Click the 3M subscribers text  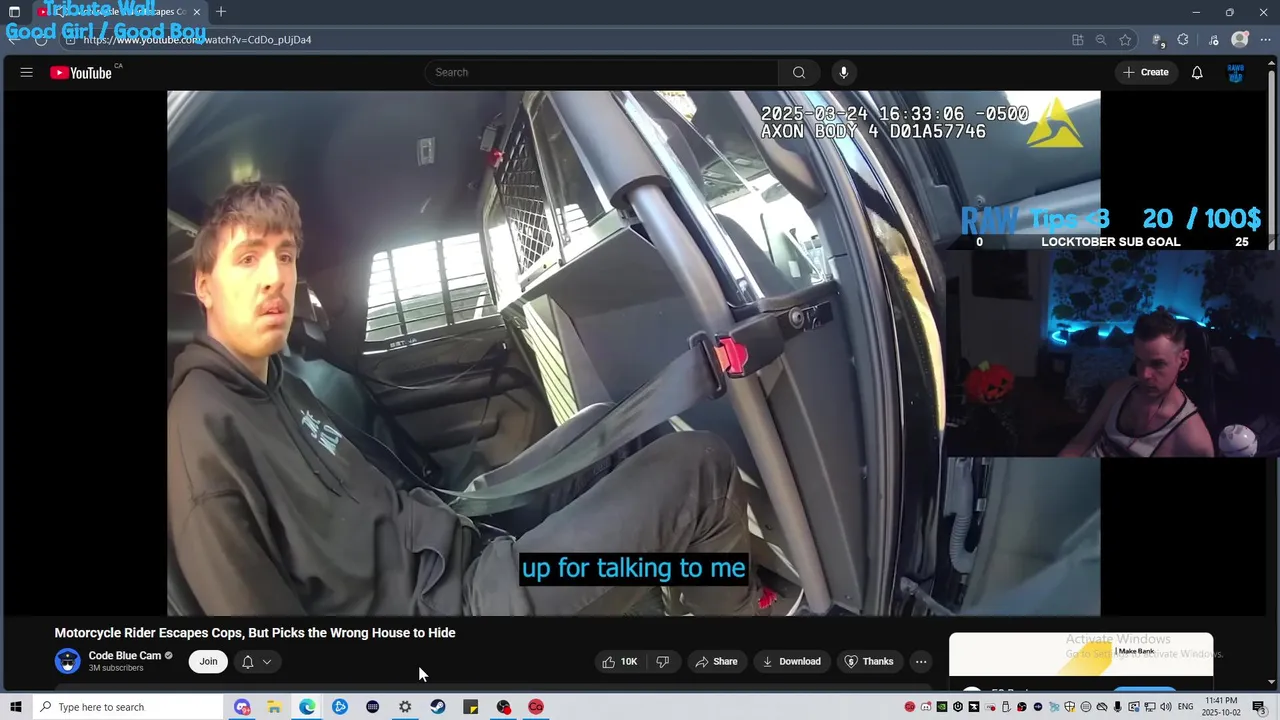[116, 668]
